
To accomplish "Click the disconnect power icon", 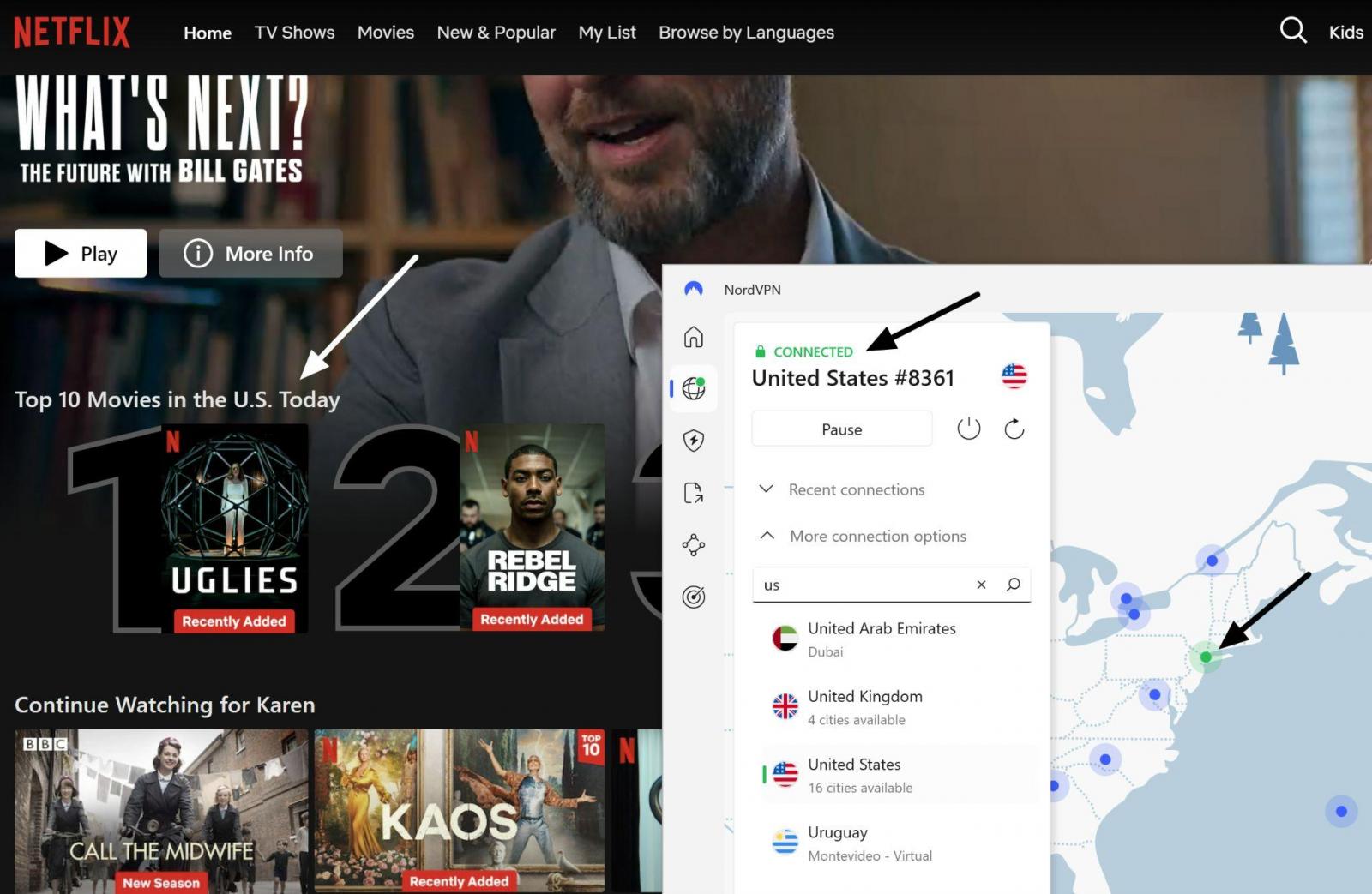I will click(x=969, y=429).
